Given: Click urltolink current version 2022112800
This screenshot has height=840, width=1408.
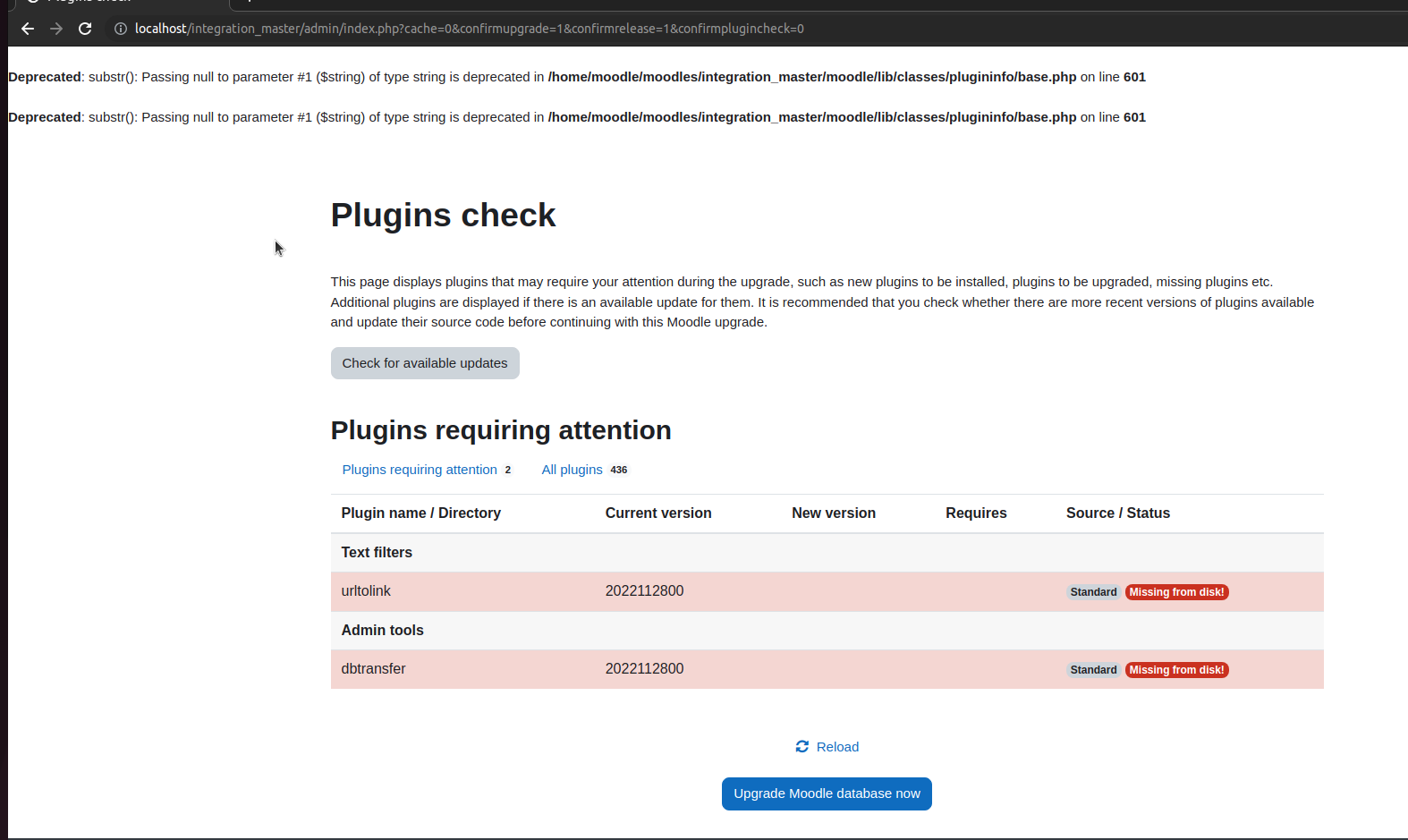Looking at the screenshot, I should 644,591.
